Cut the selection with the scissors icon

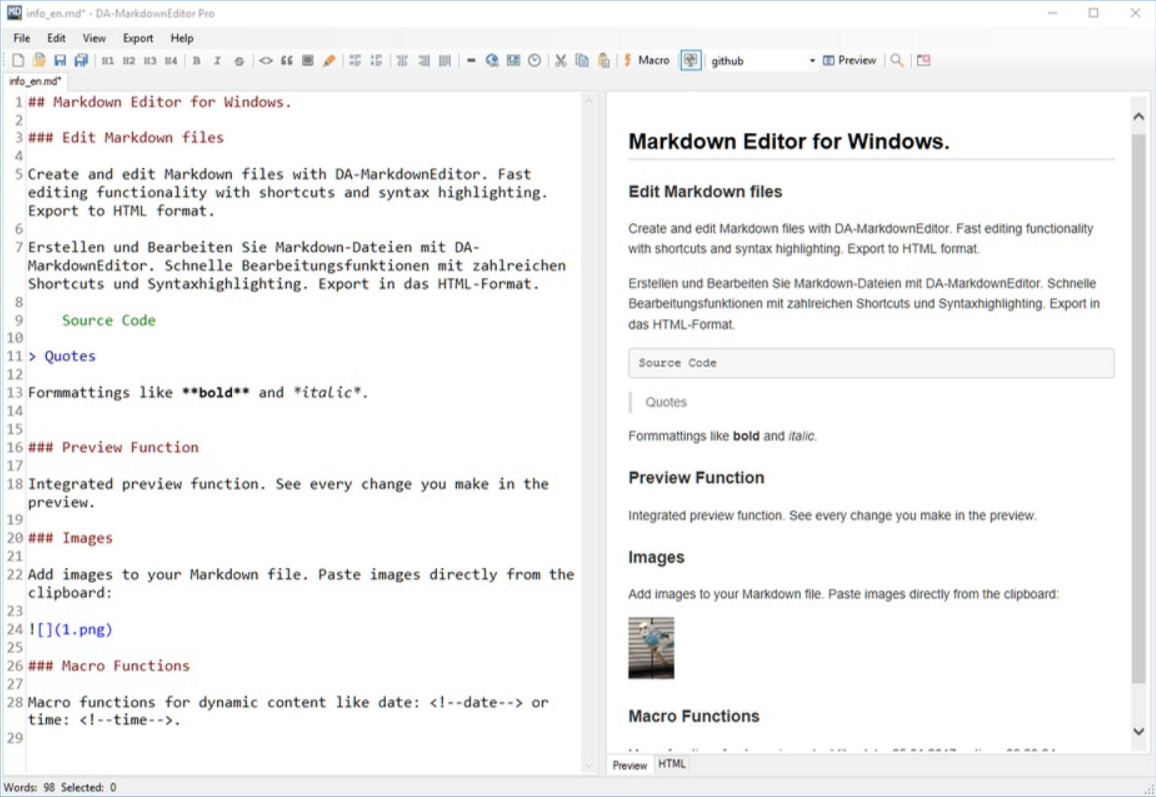[561, 60]
